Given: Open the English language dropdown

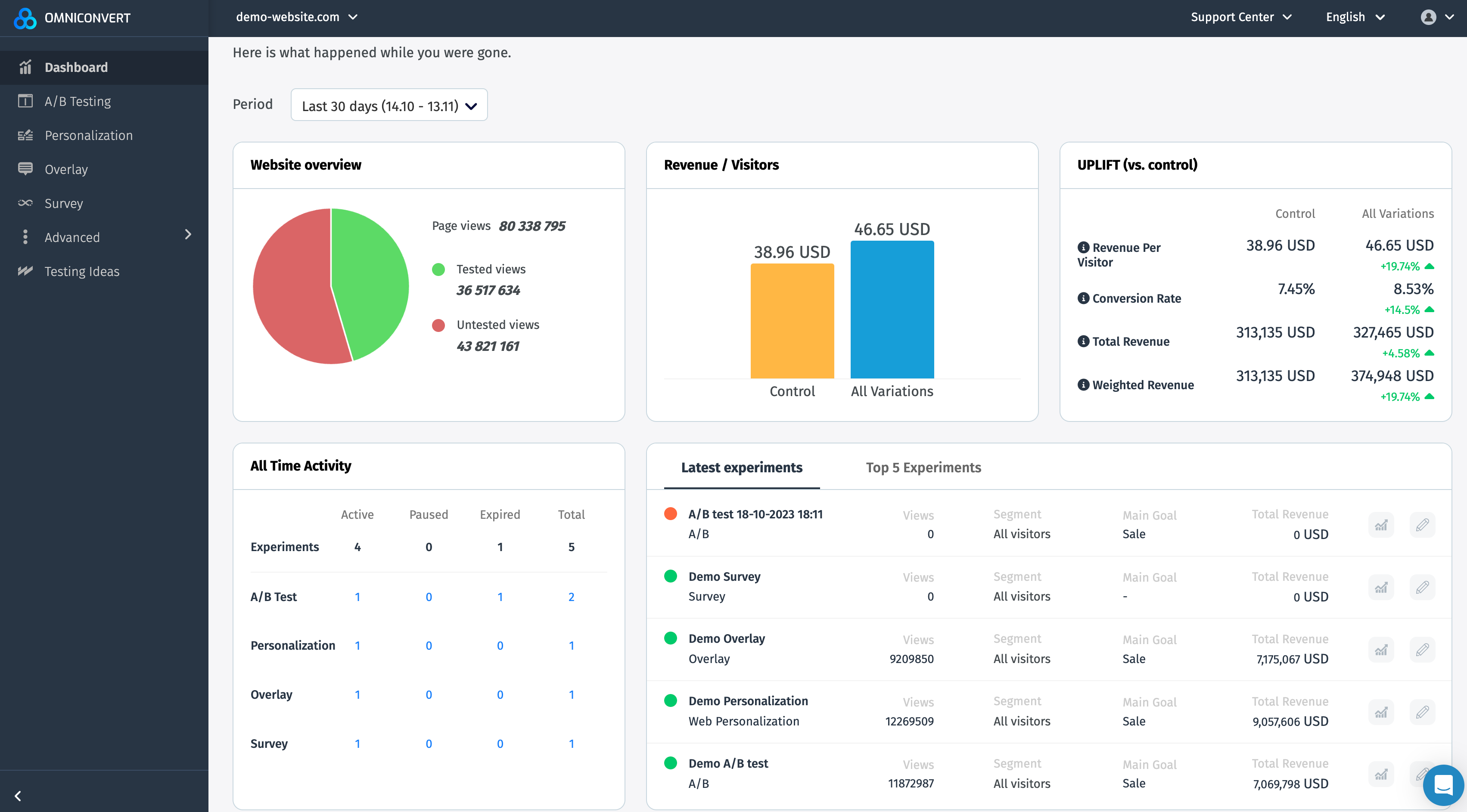Looking at the screenshot, I should [x=1355, y=17].
